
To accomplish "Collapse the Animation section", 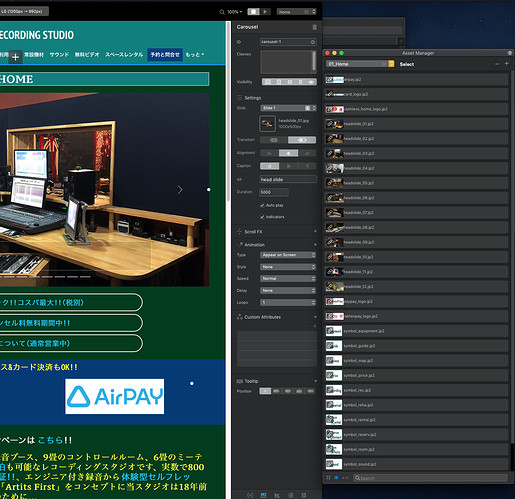I will click(315, 245).
